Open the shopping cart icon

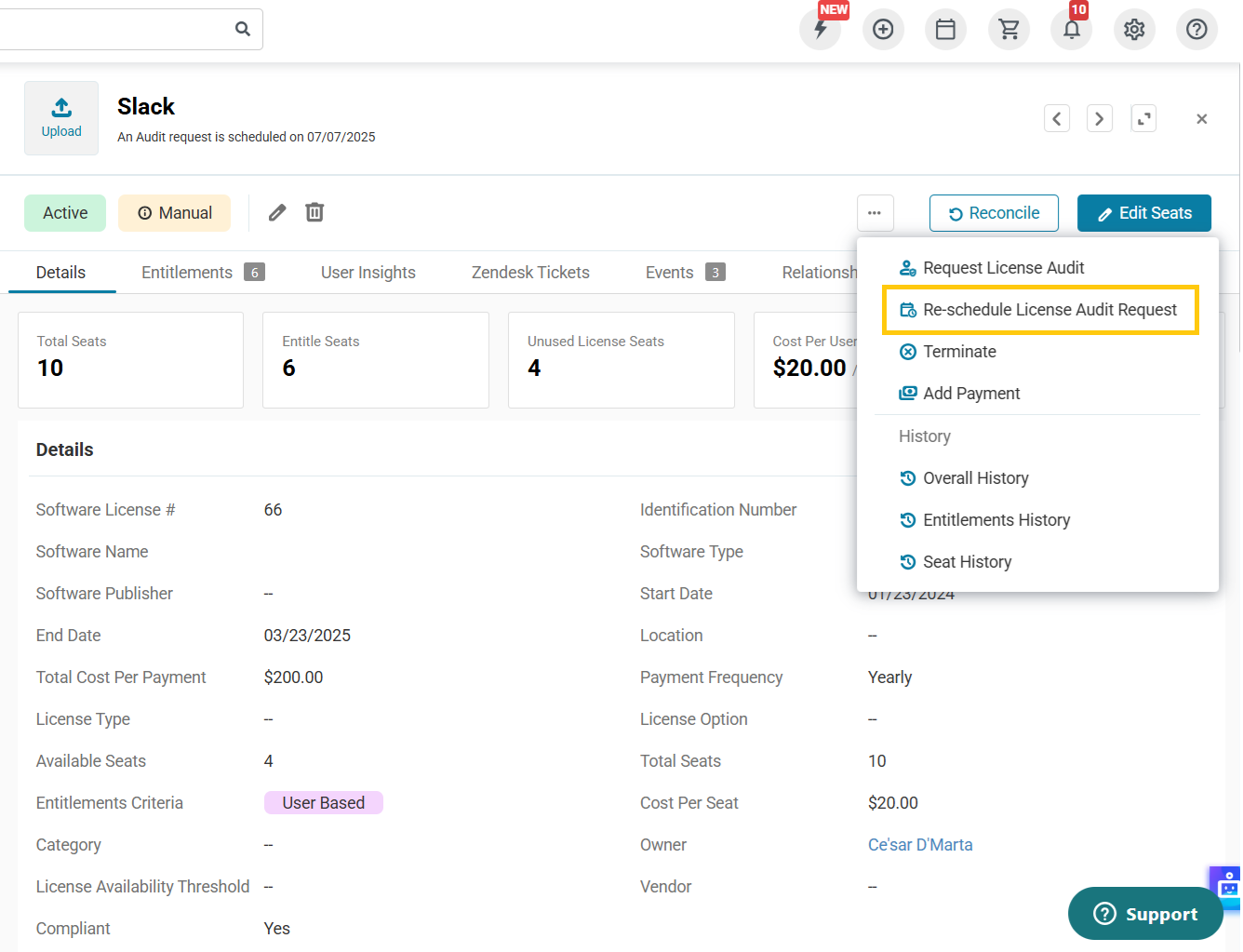pos(1009,29)
